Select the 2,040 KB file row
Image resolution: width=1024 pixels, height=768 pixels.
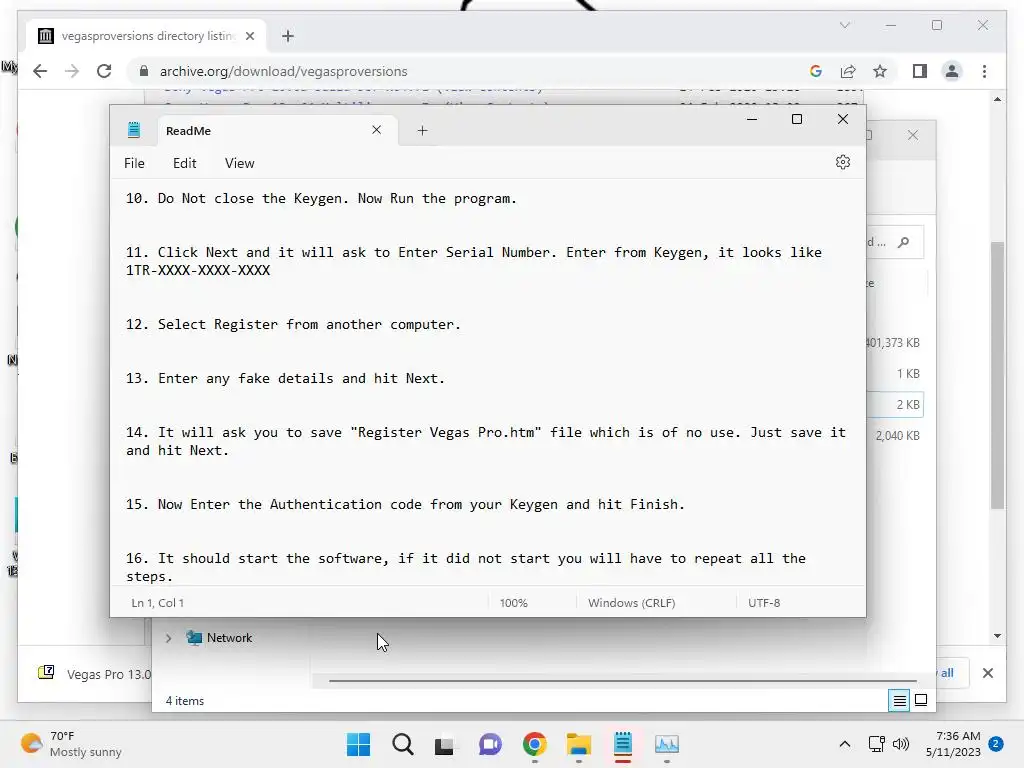[x=895, y=436]
